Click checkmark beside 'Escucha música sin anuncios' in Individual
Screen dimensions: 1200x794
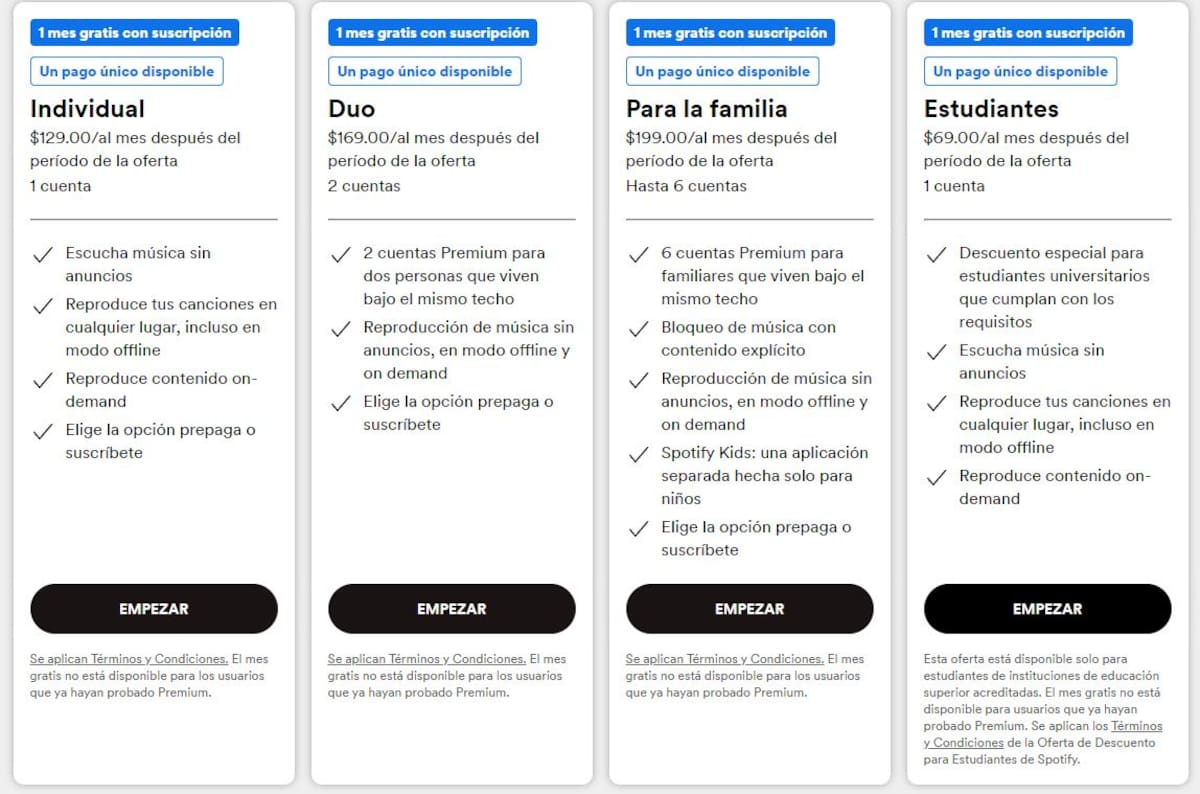click(x=42, y=254)
